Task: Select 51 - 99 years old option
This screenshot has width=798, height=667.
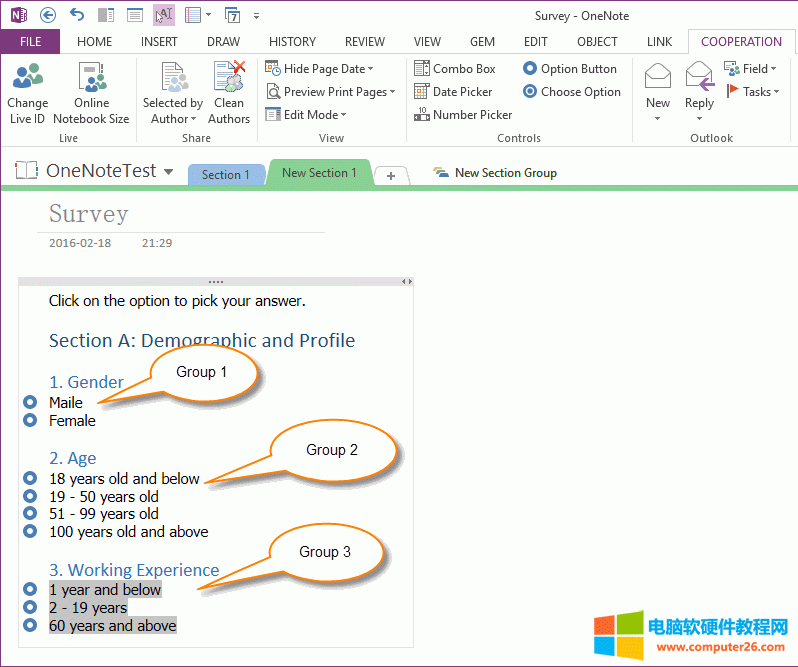Action: [31, 513]
